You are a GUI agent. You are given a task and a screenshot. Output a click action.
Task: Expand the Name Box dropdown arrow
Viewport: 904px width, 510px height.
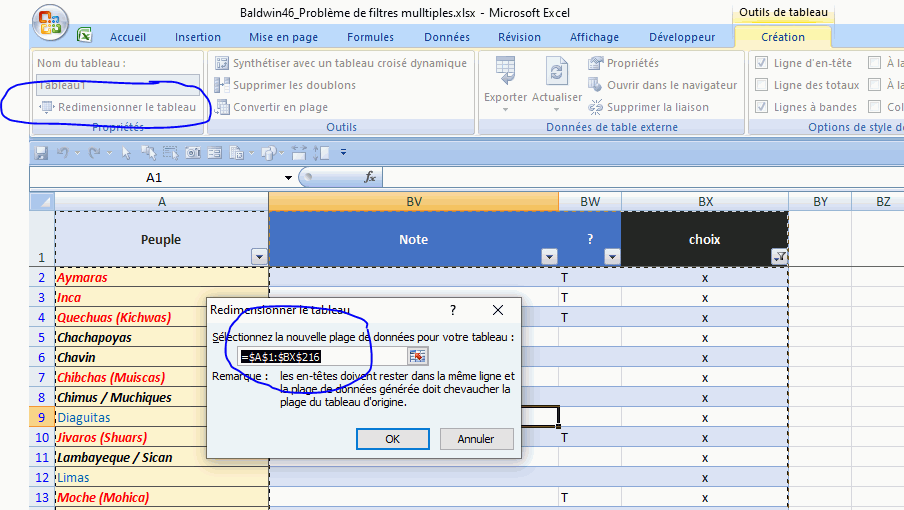click(288, 177)
